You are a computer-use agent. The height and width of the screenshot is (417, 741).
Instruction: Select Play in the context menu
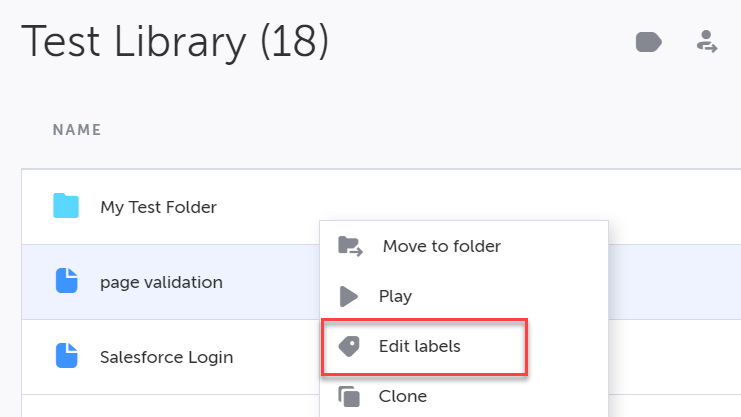(x=395, y=296)
